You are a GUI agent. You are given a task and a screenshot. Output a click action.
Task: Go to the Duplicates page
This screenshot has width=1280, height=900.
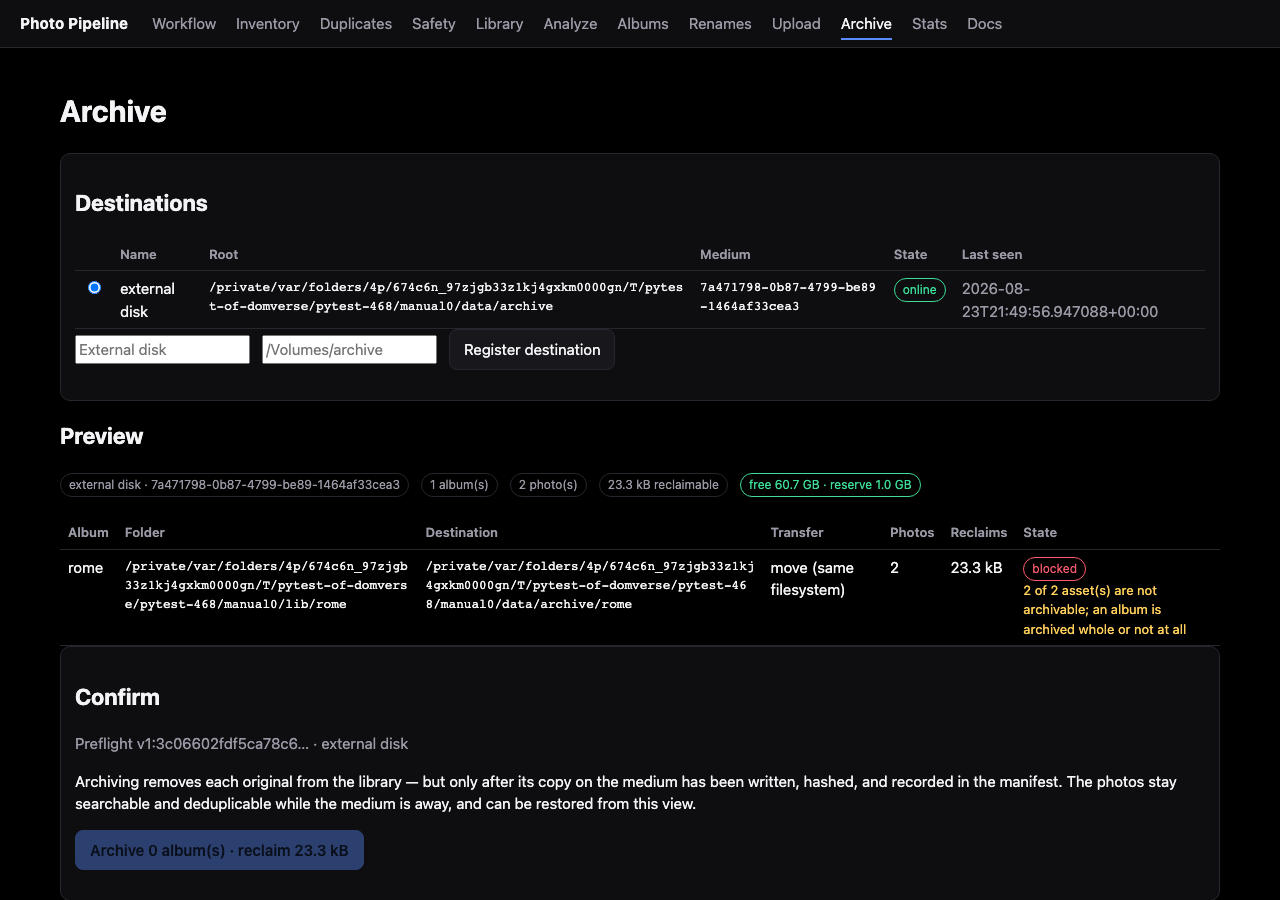click(x=356, y=24)
